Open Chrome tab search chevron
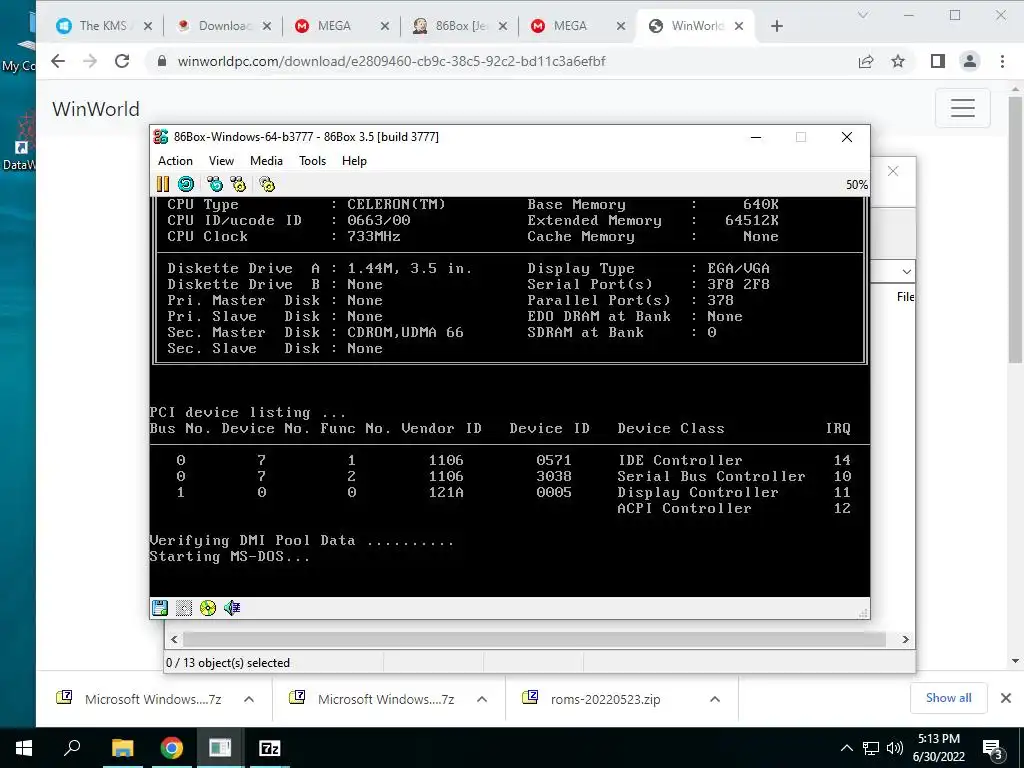Image resolution: width=1024 pixels, height=768 pixels. 863,15
